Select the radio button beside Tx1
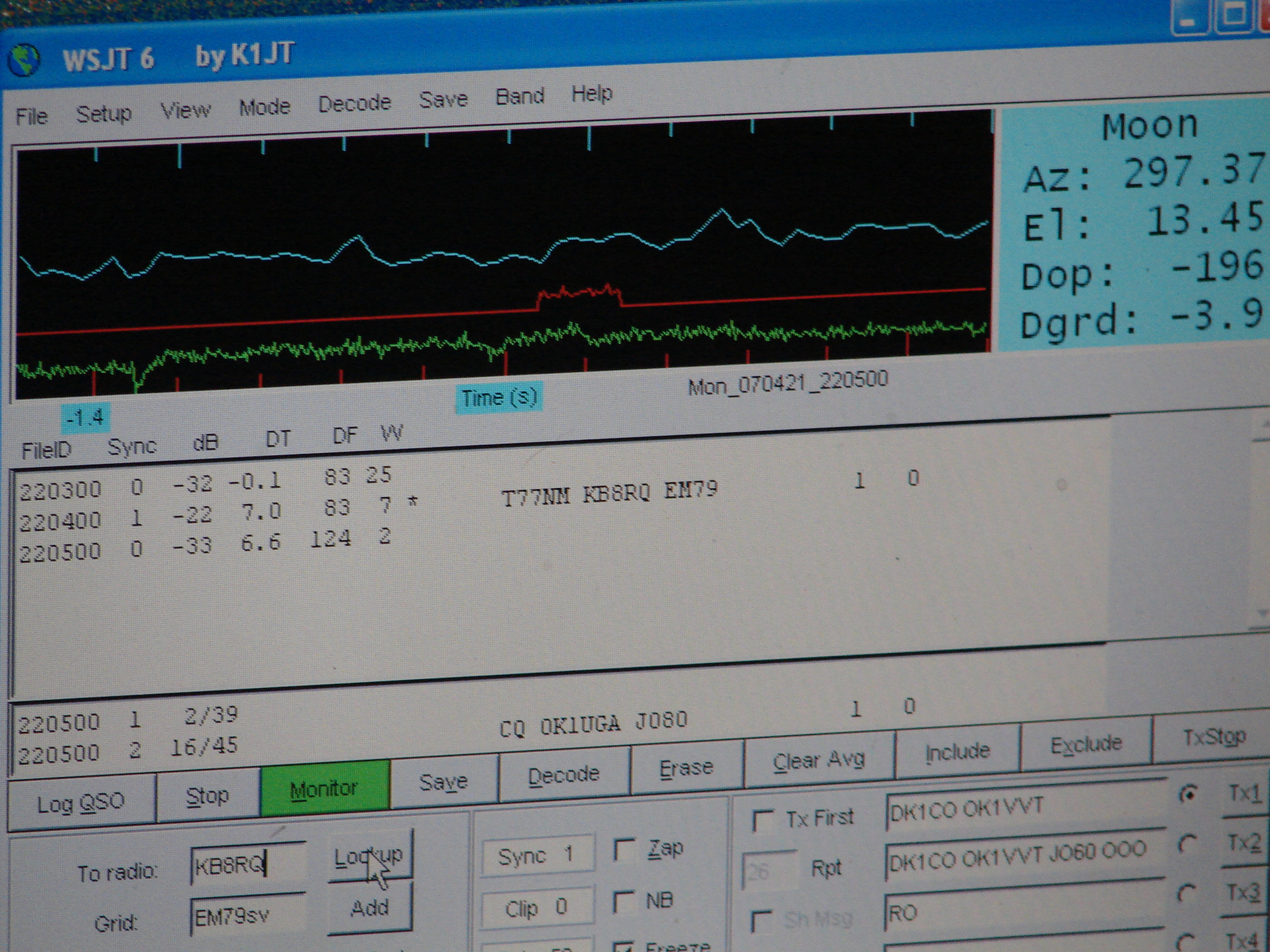 pos(1188,795)
